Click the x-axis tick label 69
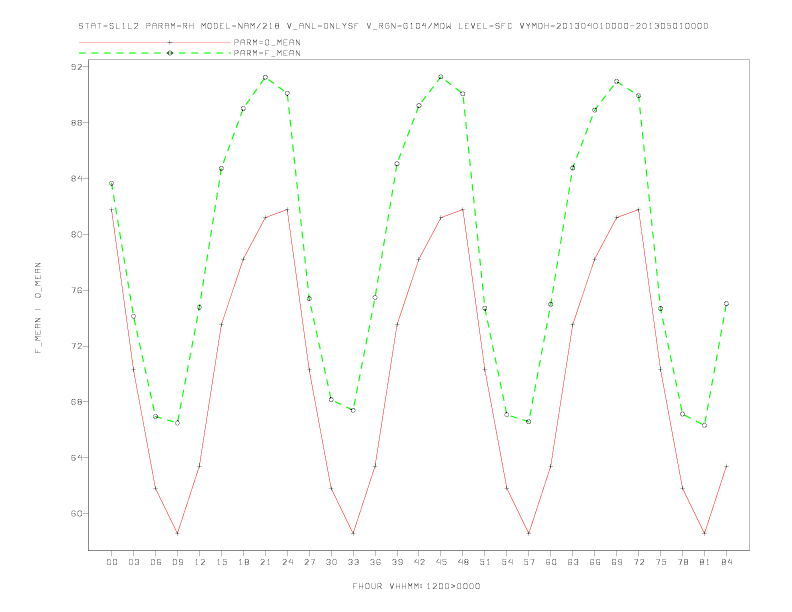Viewport: 792px width, 612px height. tap(617, 562)
